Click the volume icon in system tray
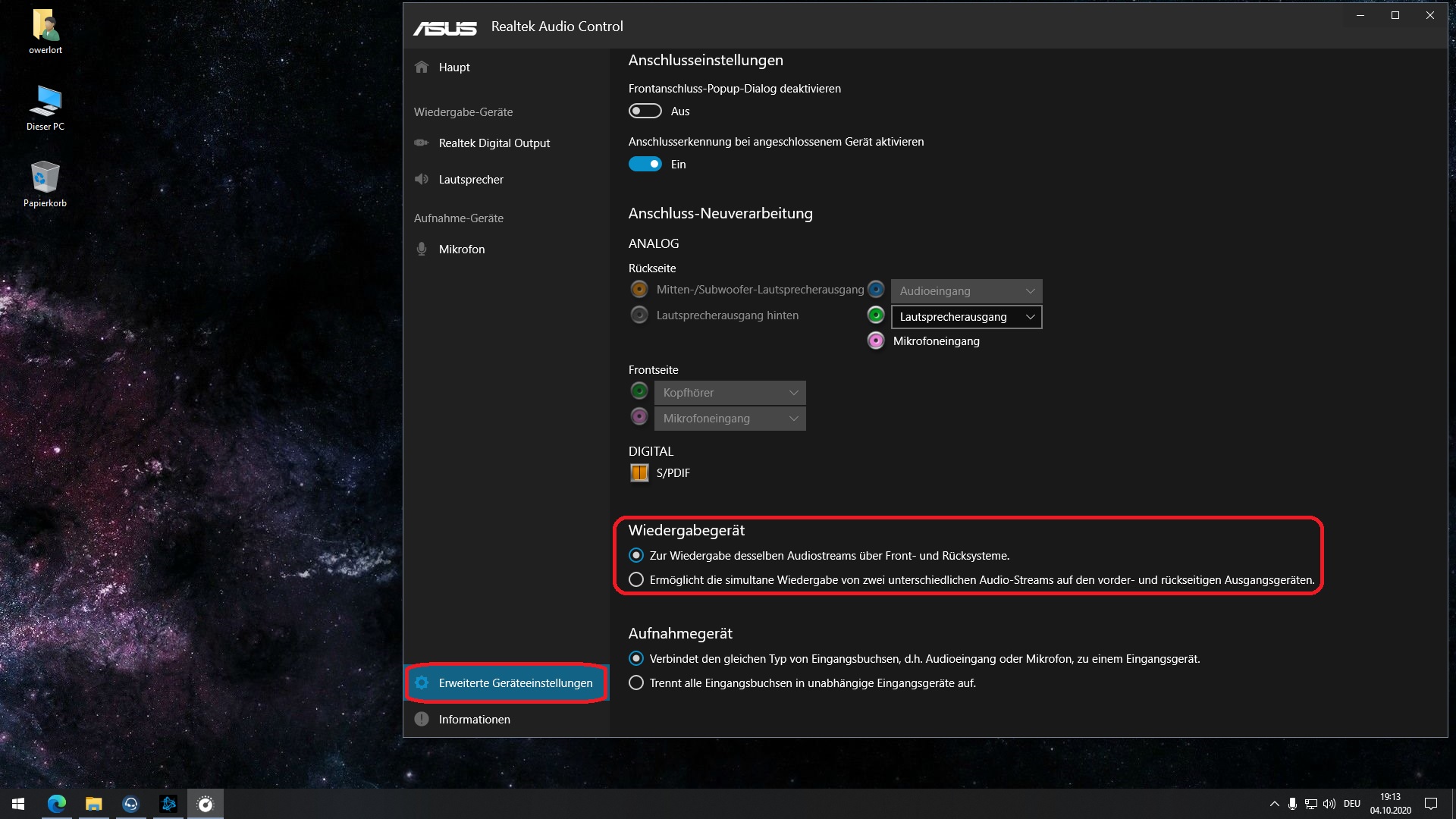This screenshot has height=819, width=1456. coord(1329,804)
